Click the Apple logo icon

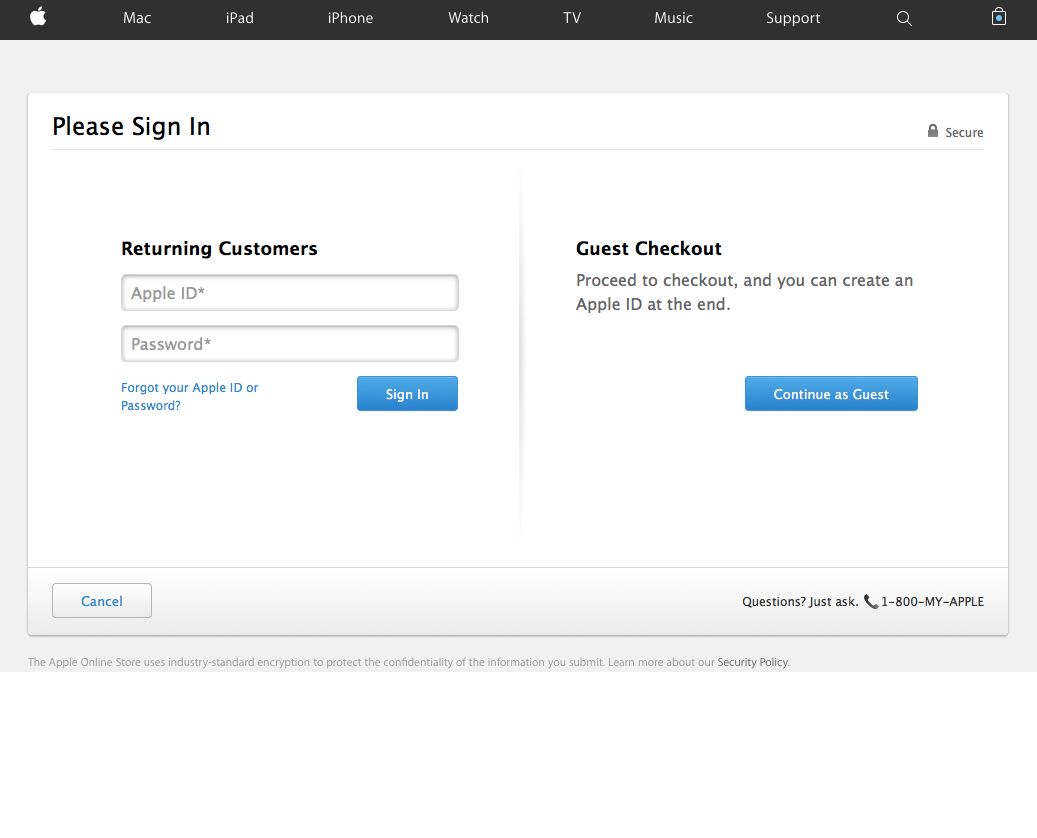38,18
